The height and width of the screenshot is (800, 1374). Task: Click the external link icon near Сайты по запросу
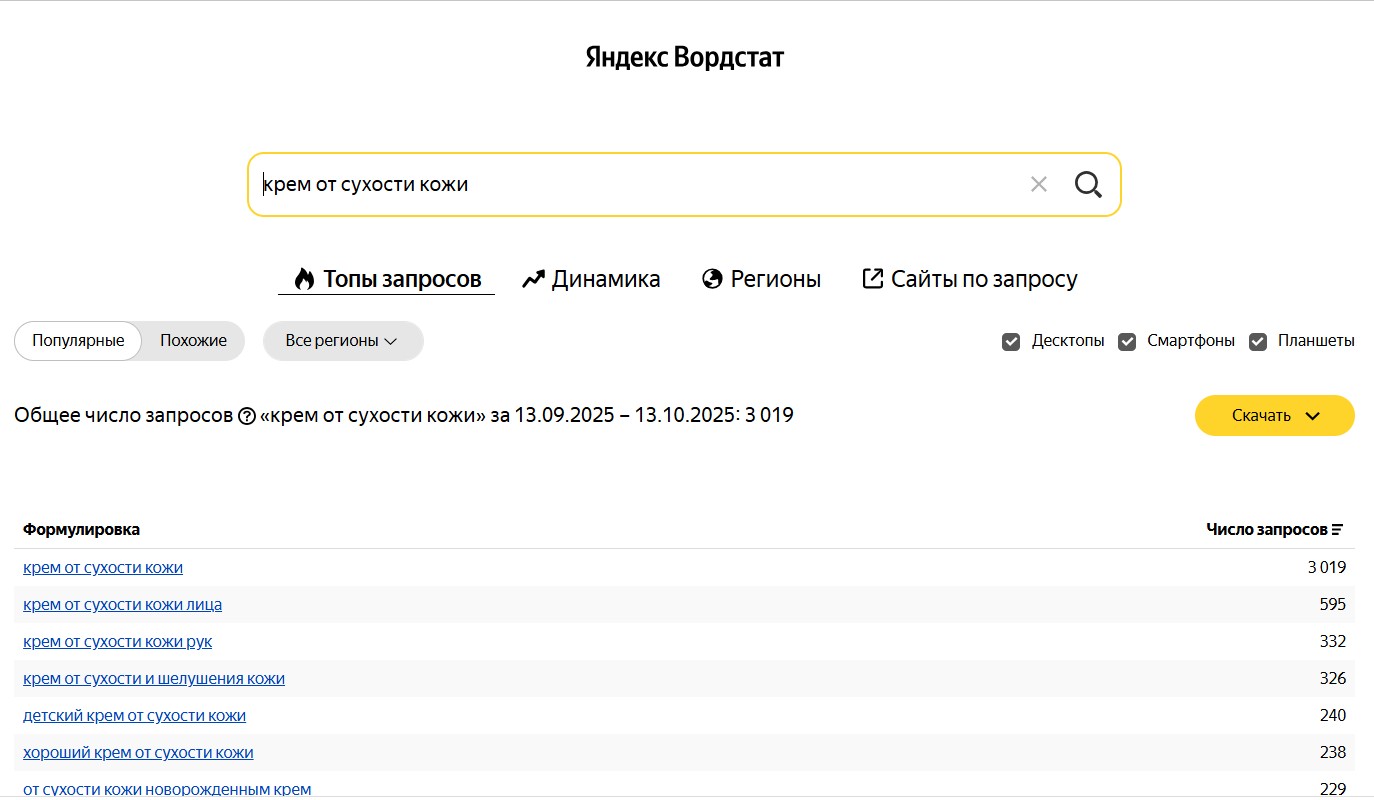click(x=874, y=278)
